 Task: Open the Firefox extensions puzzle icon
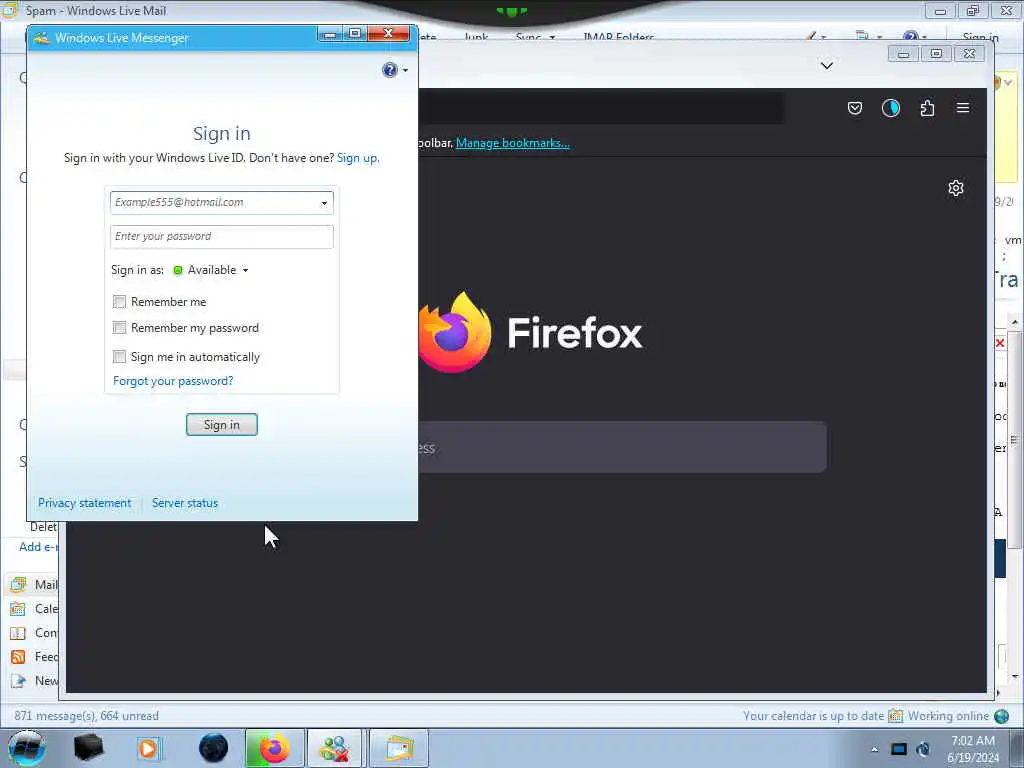coord(927,108)
